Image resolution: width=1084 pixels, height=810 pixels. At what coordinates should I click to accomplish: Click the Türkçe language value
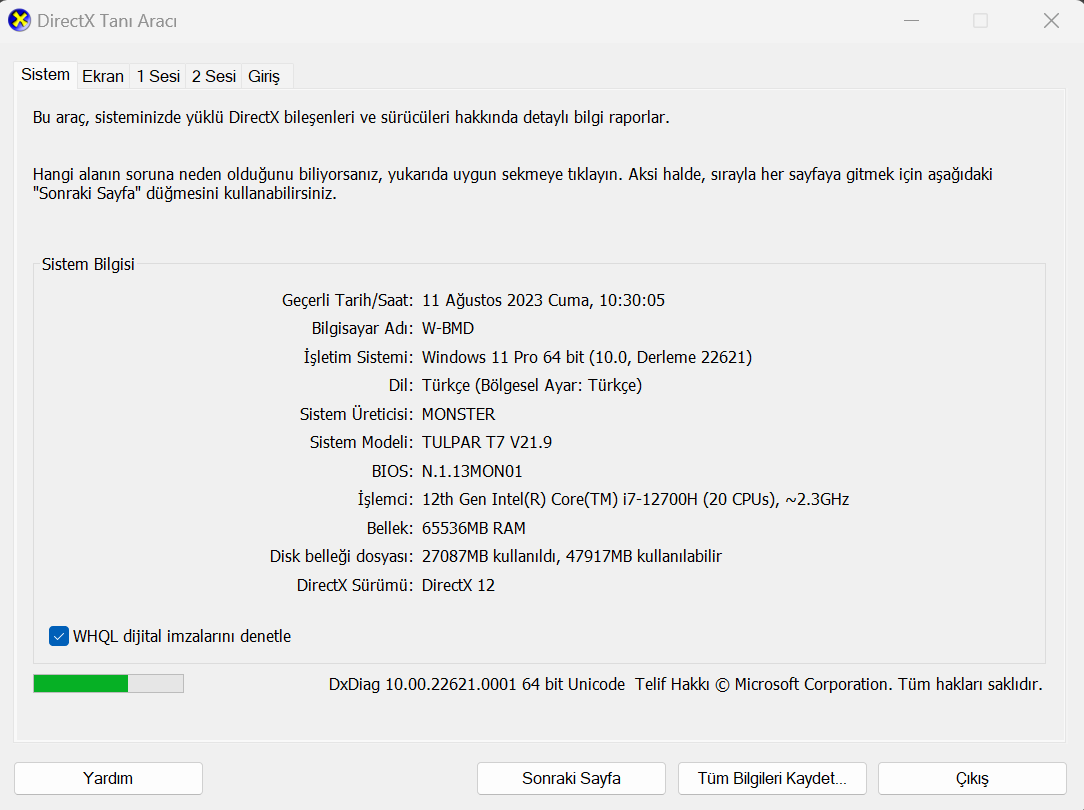[x=532, y=385]
